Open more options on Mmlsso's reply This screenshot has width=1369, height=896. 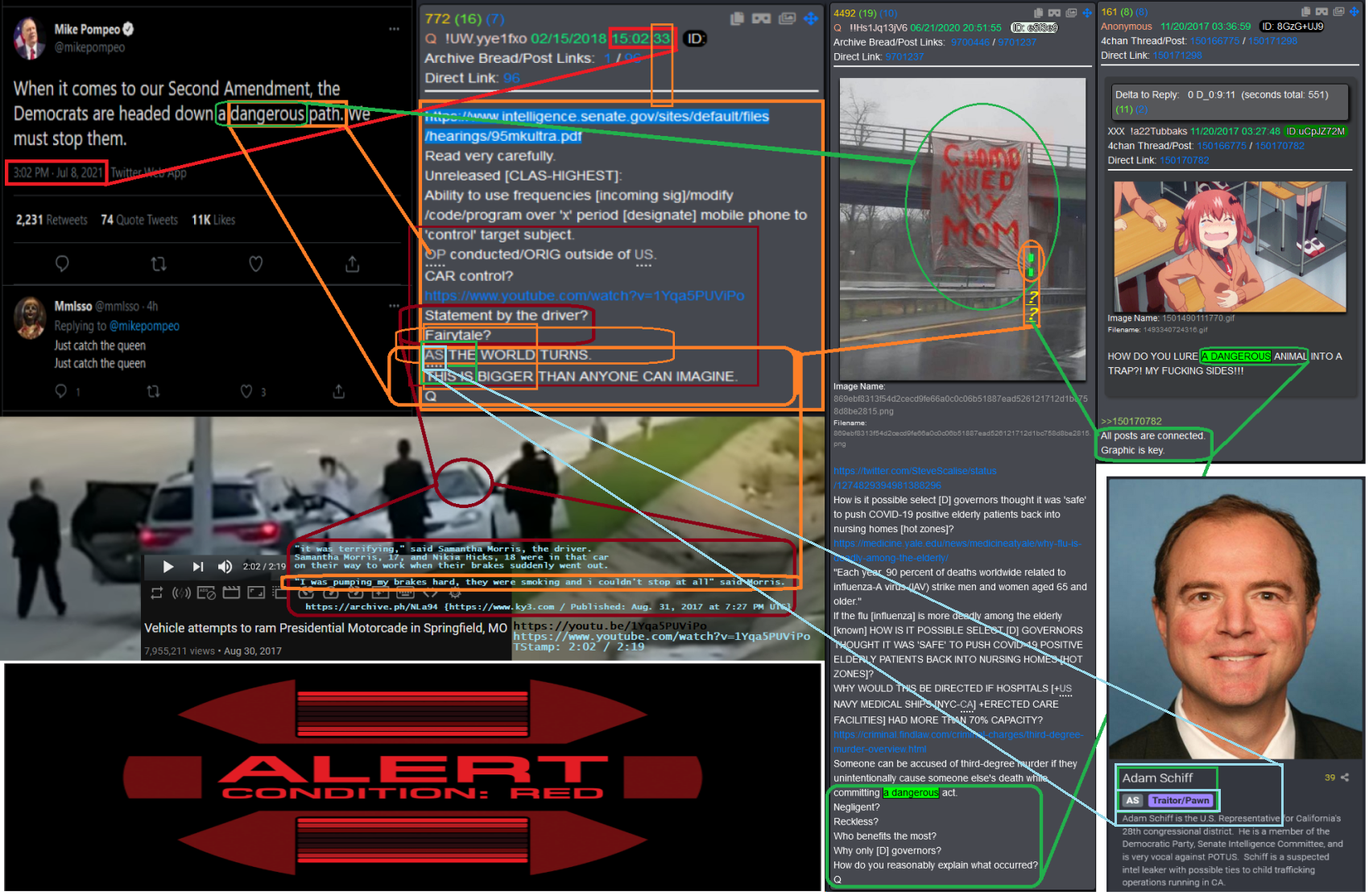394,306
